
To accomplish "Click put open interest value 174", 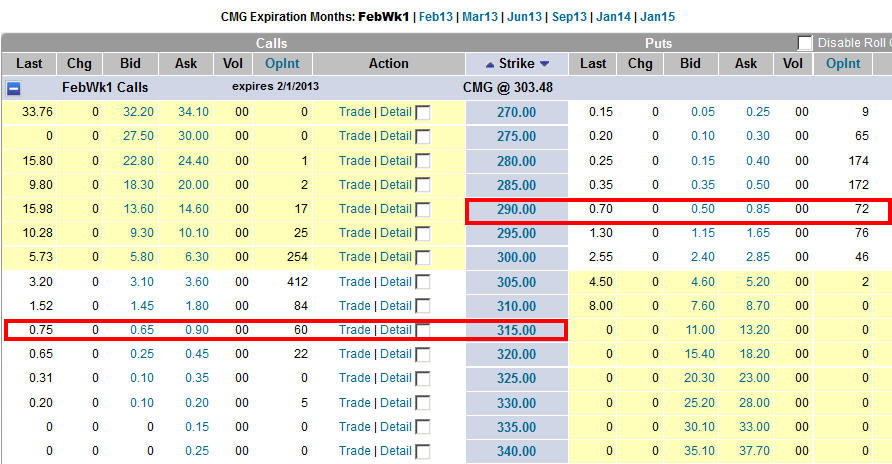I will coord(858,160).
